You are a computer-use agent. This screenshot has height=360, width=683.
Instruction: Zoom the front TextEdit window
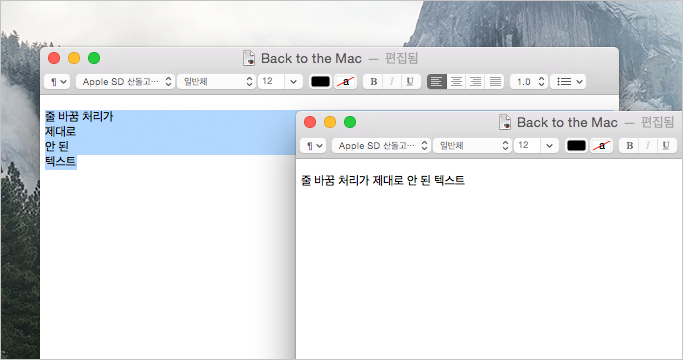tap(350, 122)
